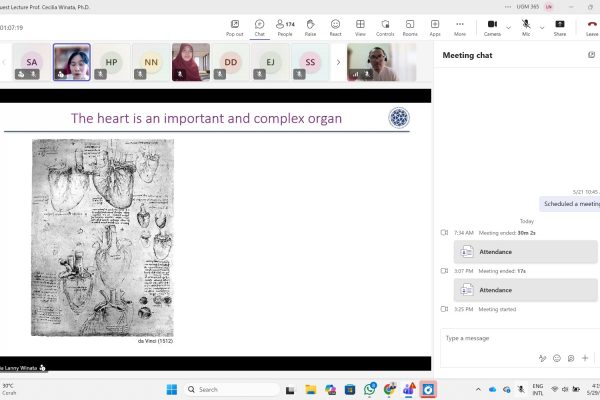Image resolution: width=600 pixels, height=400 pixels.
Task: Open the profile avatar menu
Action: (x=549, y=7)
